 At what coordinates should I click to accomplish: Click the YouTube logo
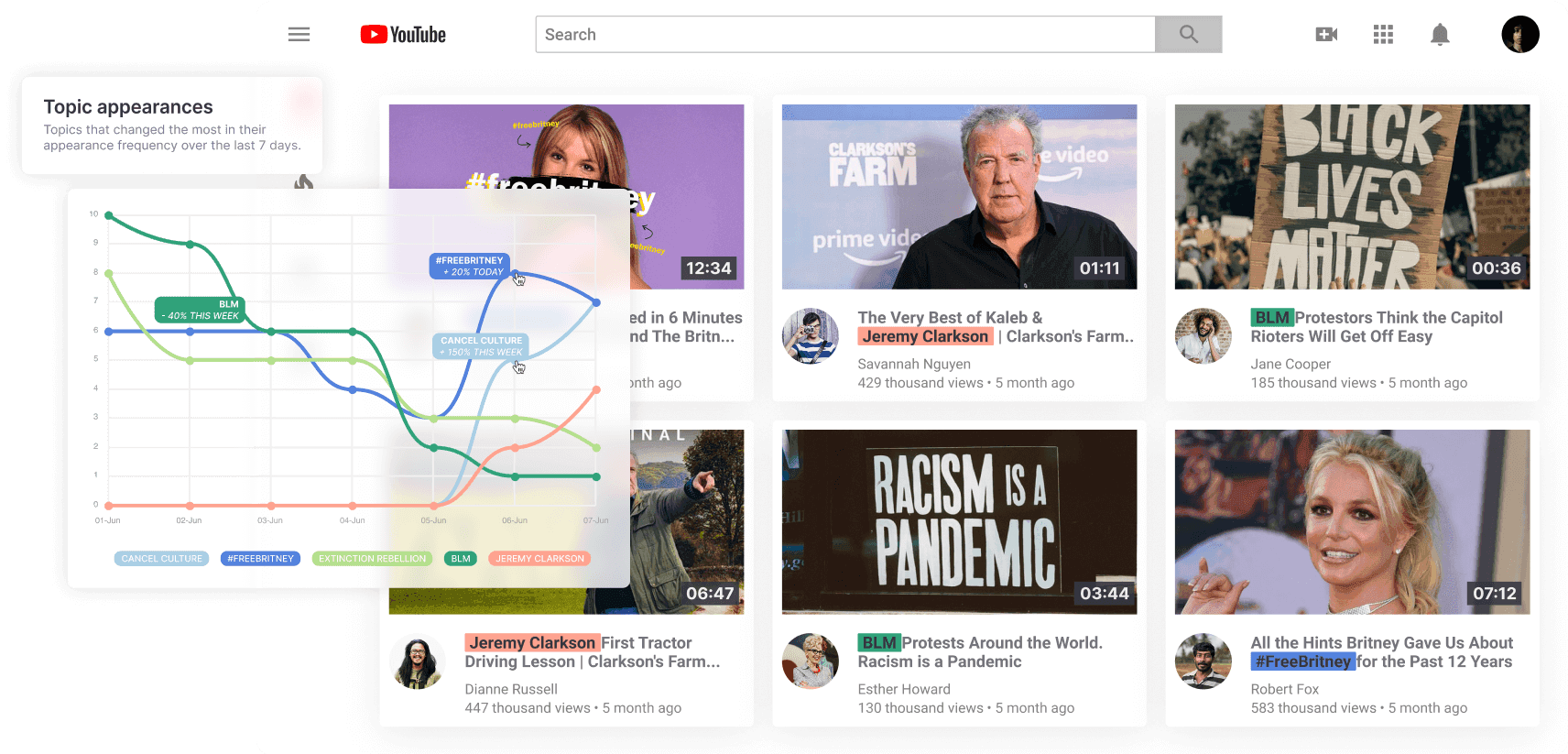pyautogui.click(x=403, y=35)
